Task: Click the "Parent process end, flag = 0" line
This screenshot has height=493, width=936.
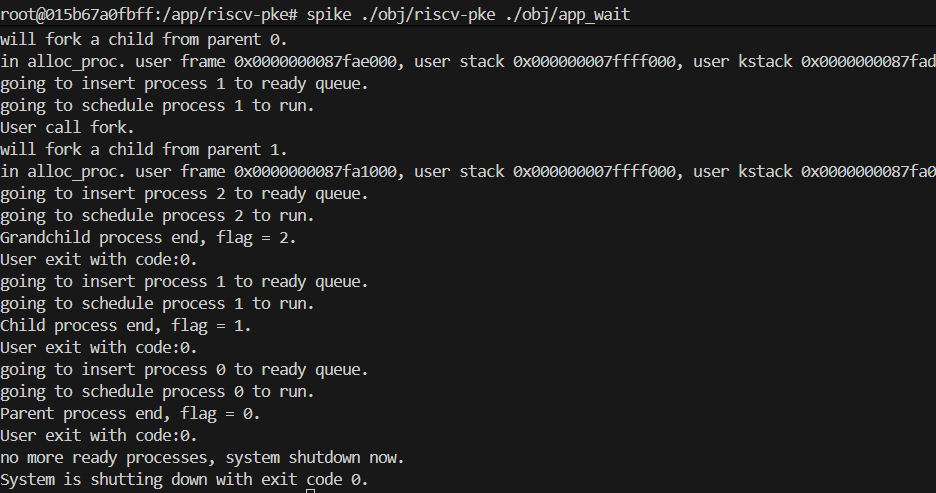Action: (x=130, y=414)
